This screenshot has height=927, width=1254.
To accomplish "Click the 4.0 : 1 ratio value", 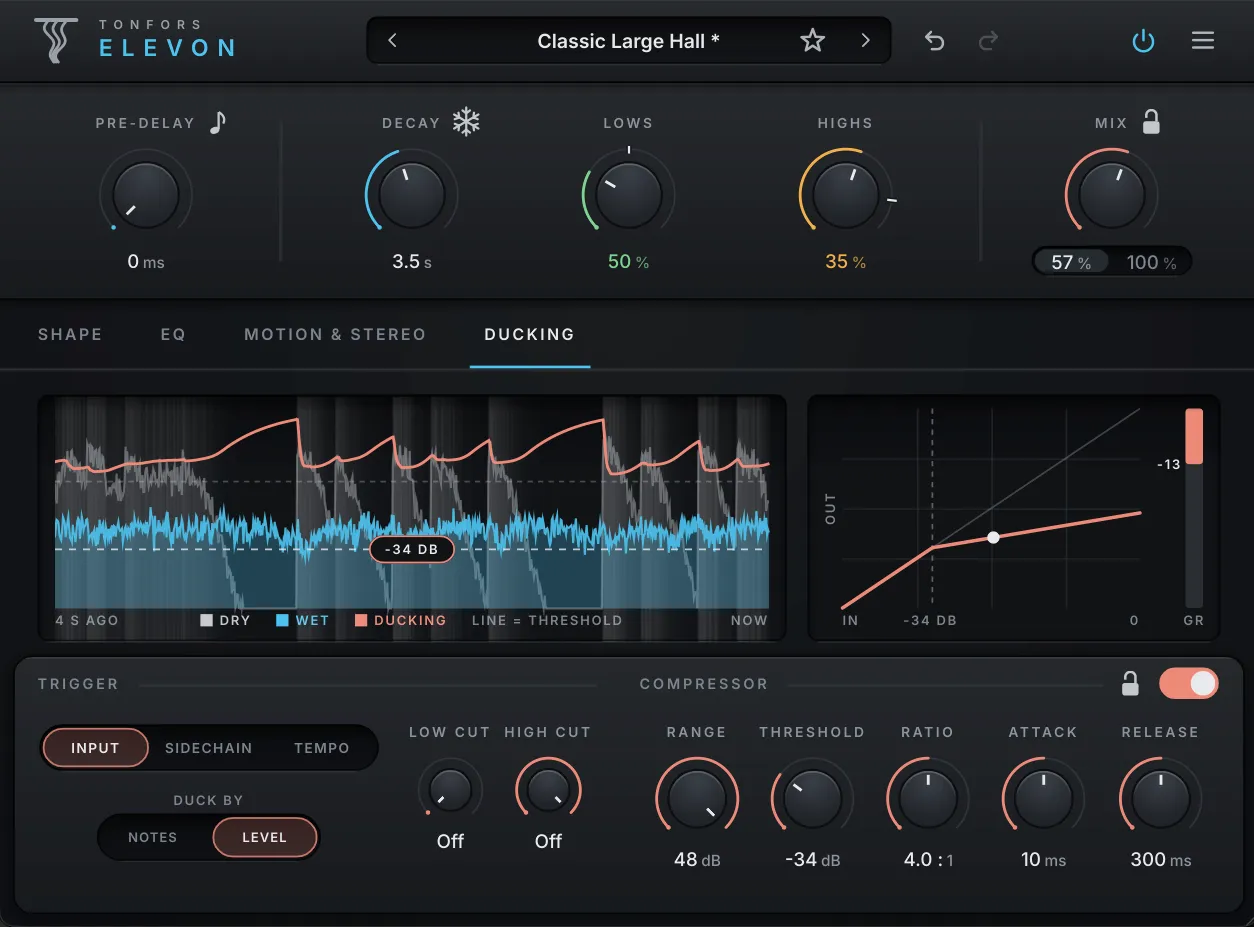I will tap(928, 860).
